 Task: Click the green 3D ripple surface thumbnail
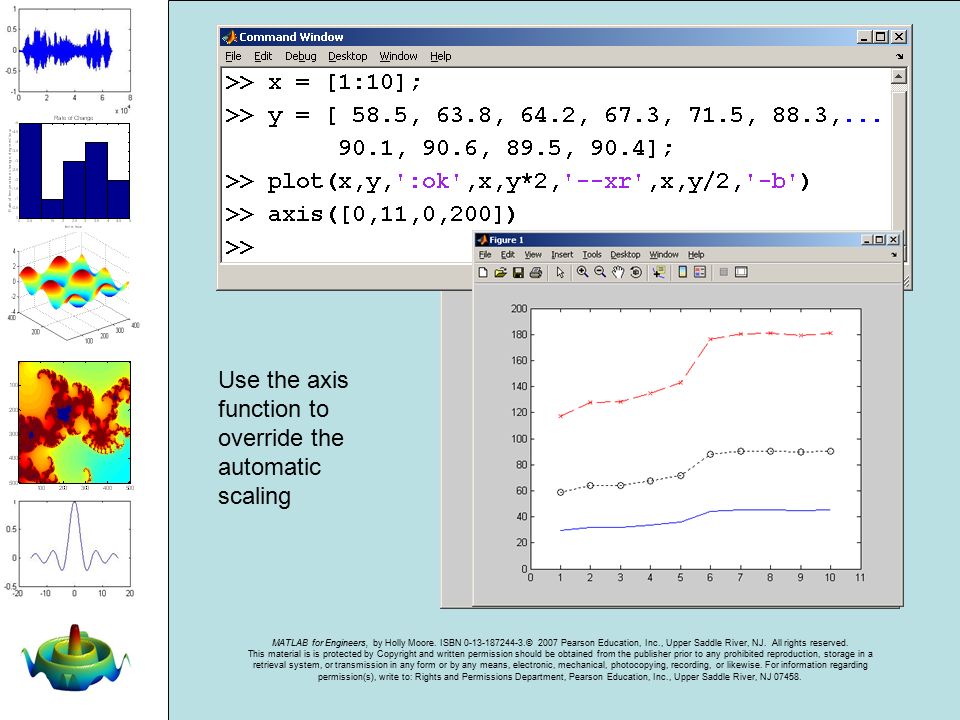(75, 659)
